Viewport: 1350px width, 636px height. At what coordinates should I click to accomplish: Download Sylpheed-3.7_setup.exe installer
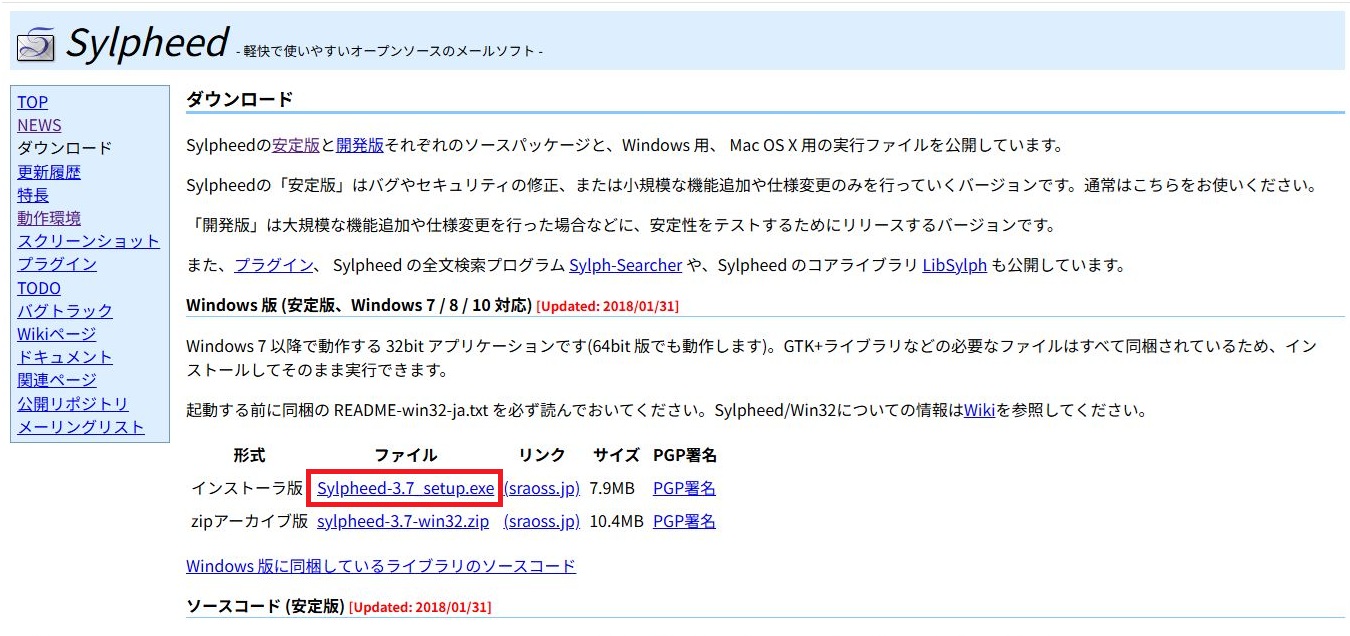[405, 489]
